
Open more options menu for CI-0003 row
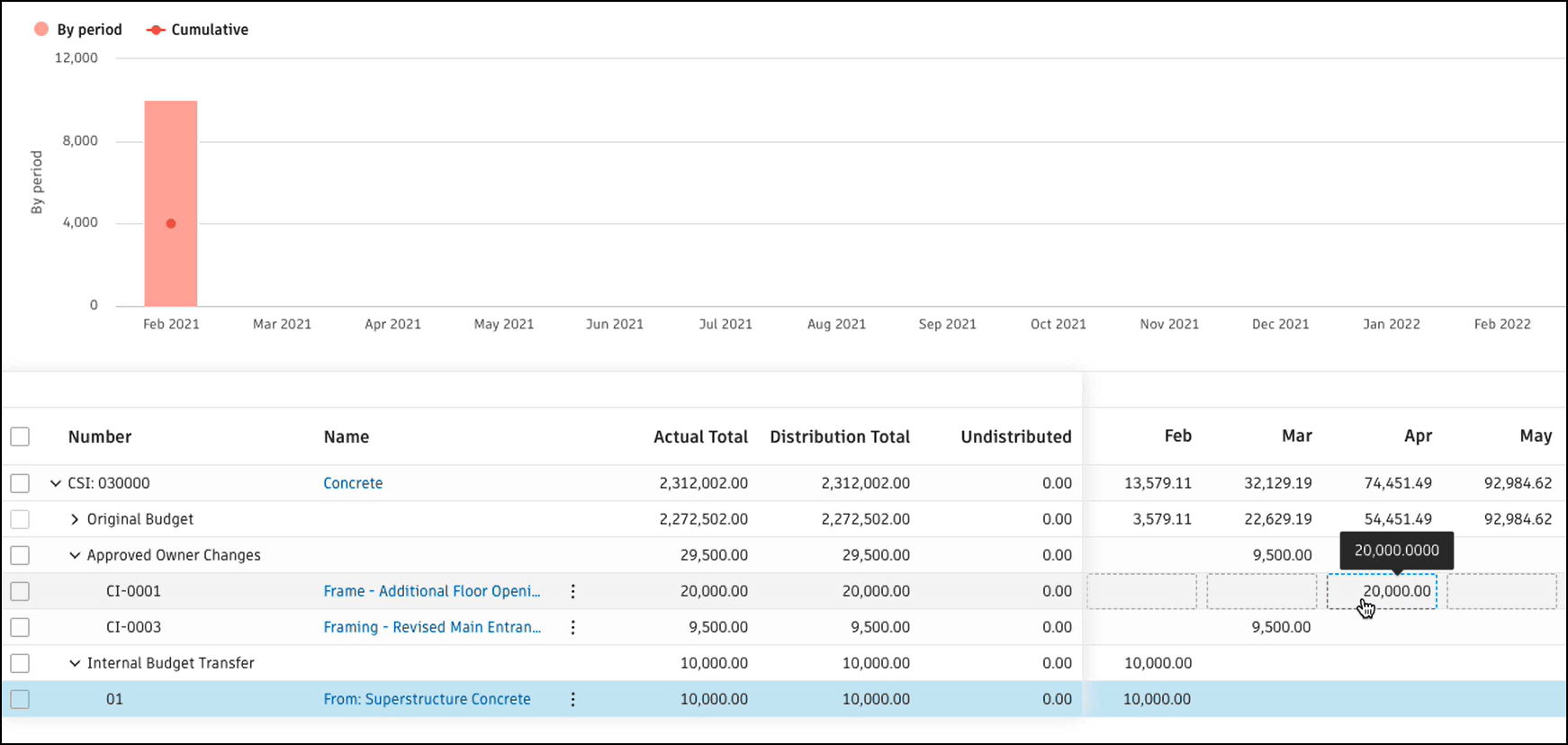(x=572, y=627)
